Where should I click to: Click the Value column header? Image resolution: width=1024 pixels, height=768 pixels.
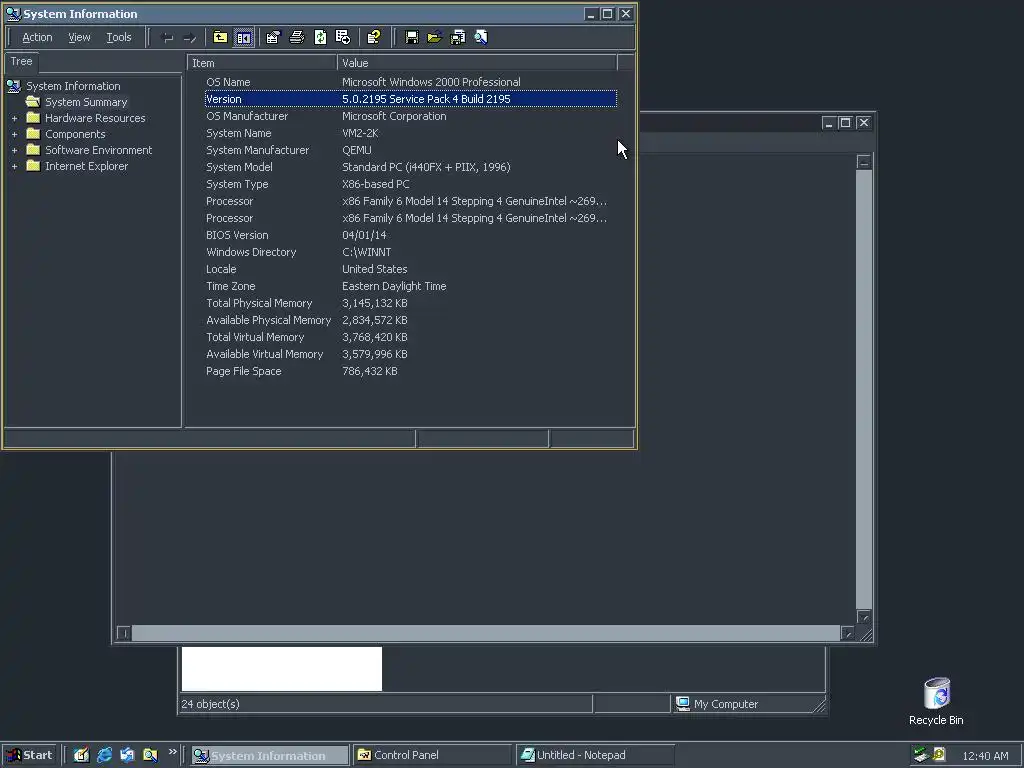(477, 63)
